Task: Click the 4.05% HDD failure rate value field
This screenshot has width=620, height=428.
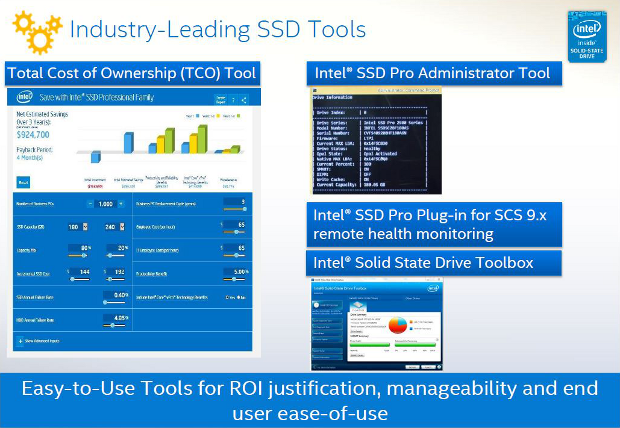Action: [x=115, y=318]
